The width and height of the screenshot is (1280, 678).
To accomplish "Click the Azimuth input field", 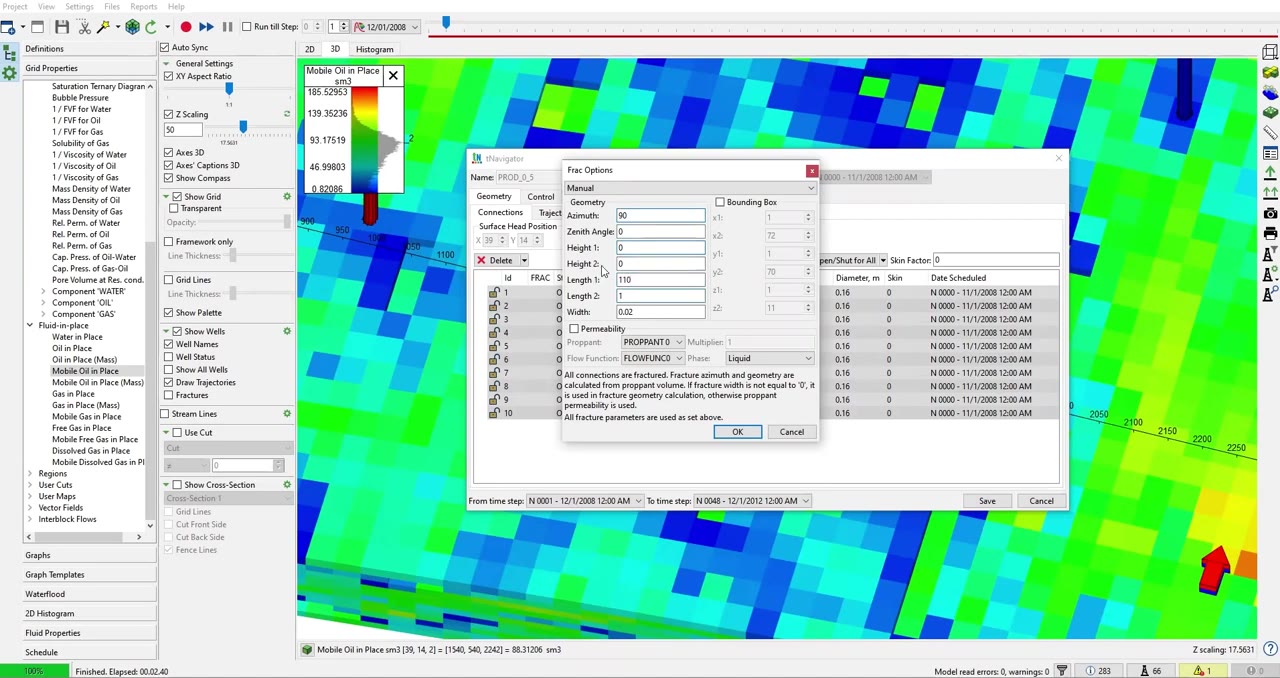I will [x=660, y=216].
